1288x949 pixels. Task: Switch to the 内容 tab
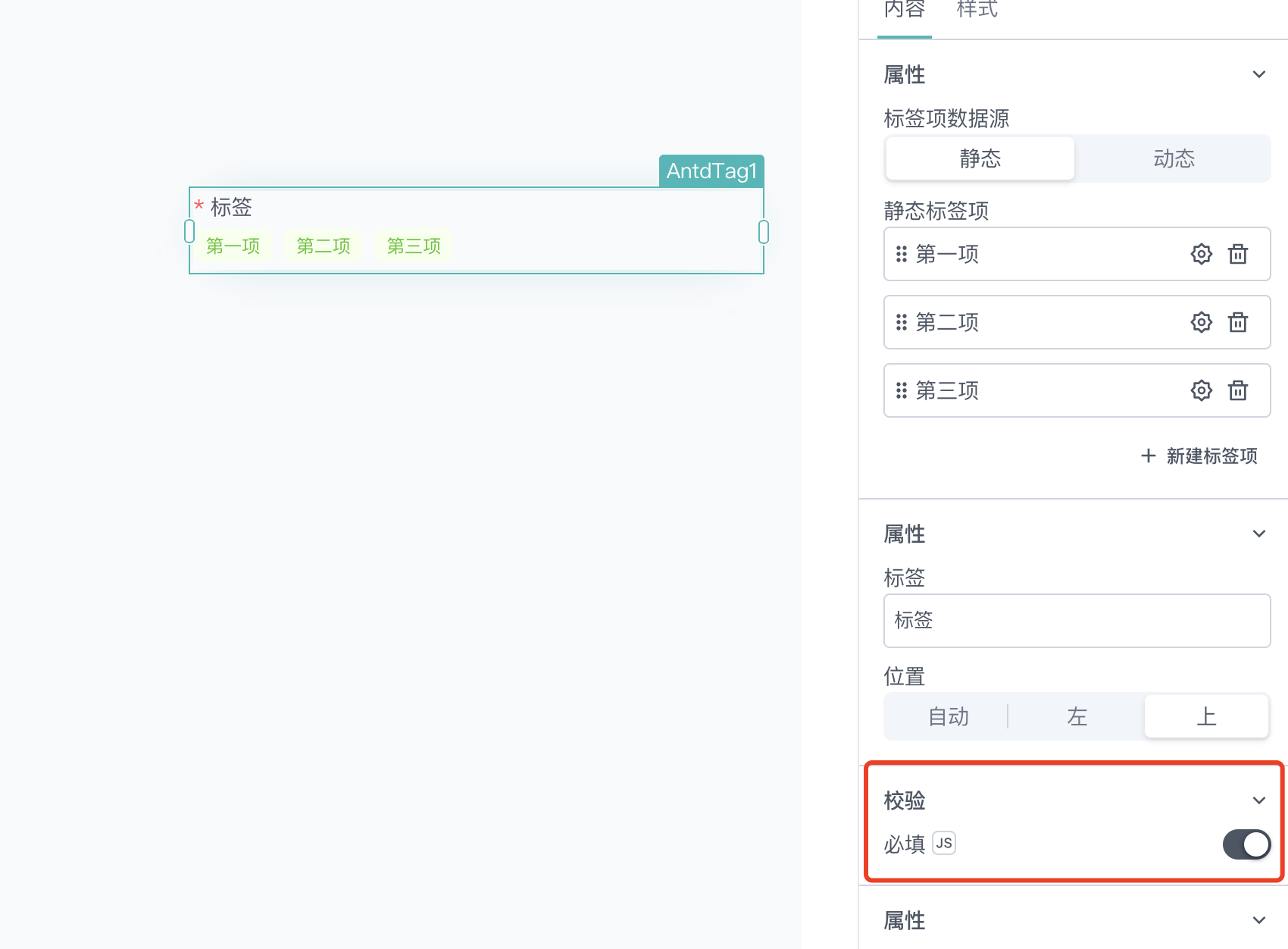click(x=905, y=10)
